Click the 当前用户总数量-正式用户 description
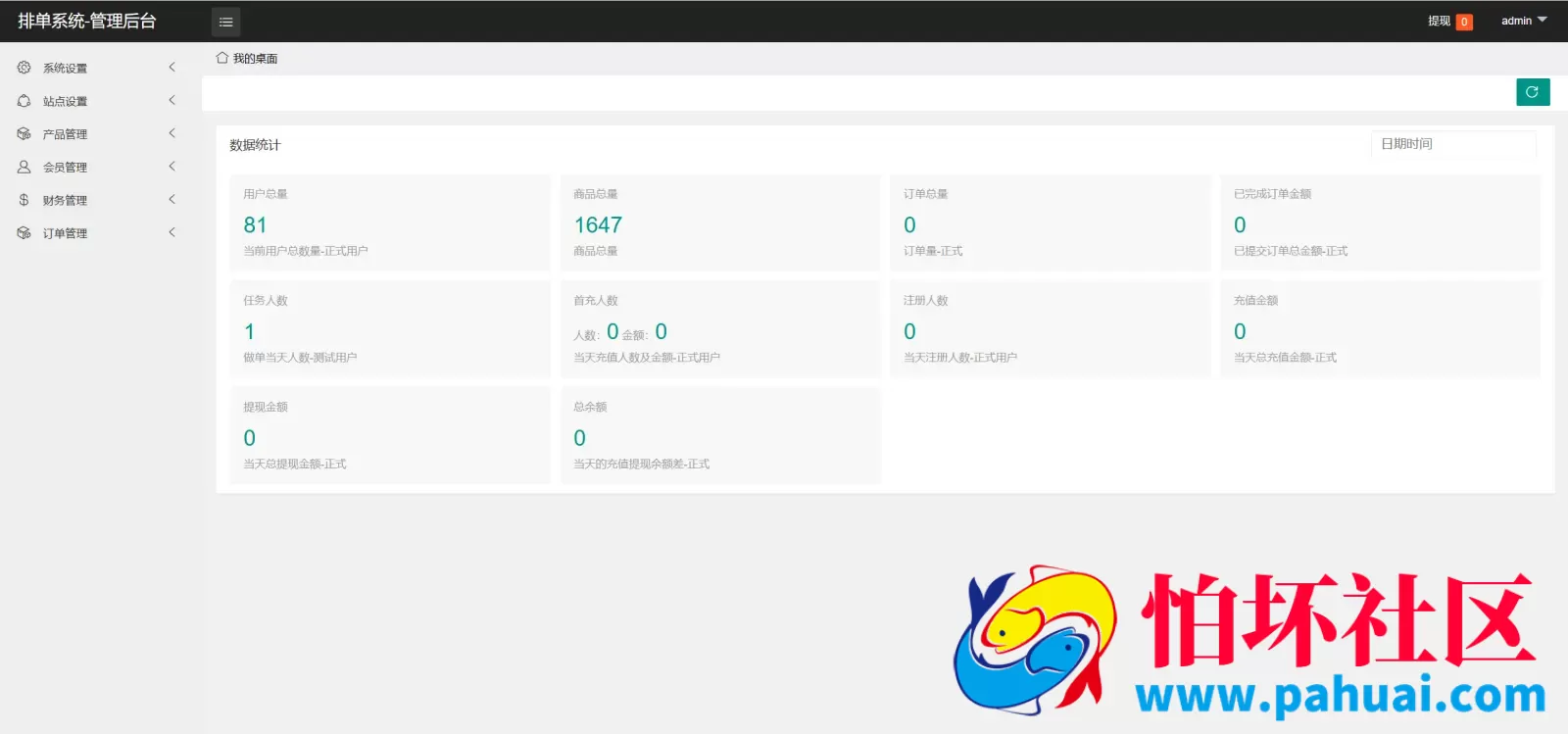The height and width of the screenshot is (734, 1568). tap(306, 251)
